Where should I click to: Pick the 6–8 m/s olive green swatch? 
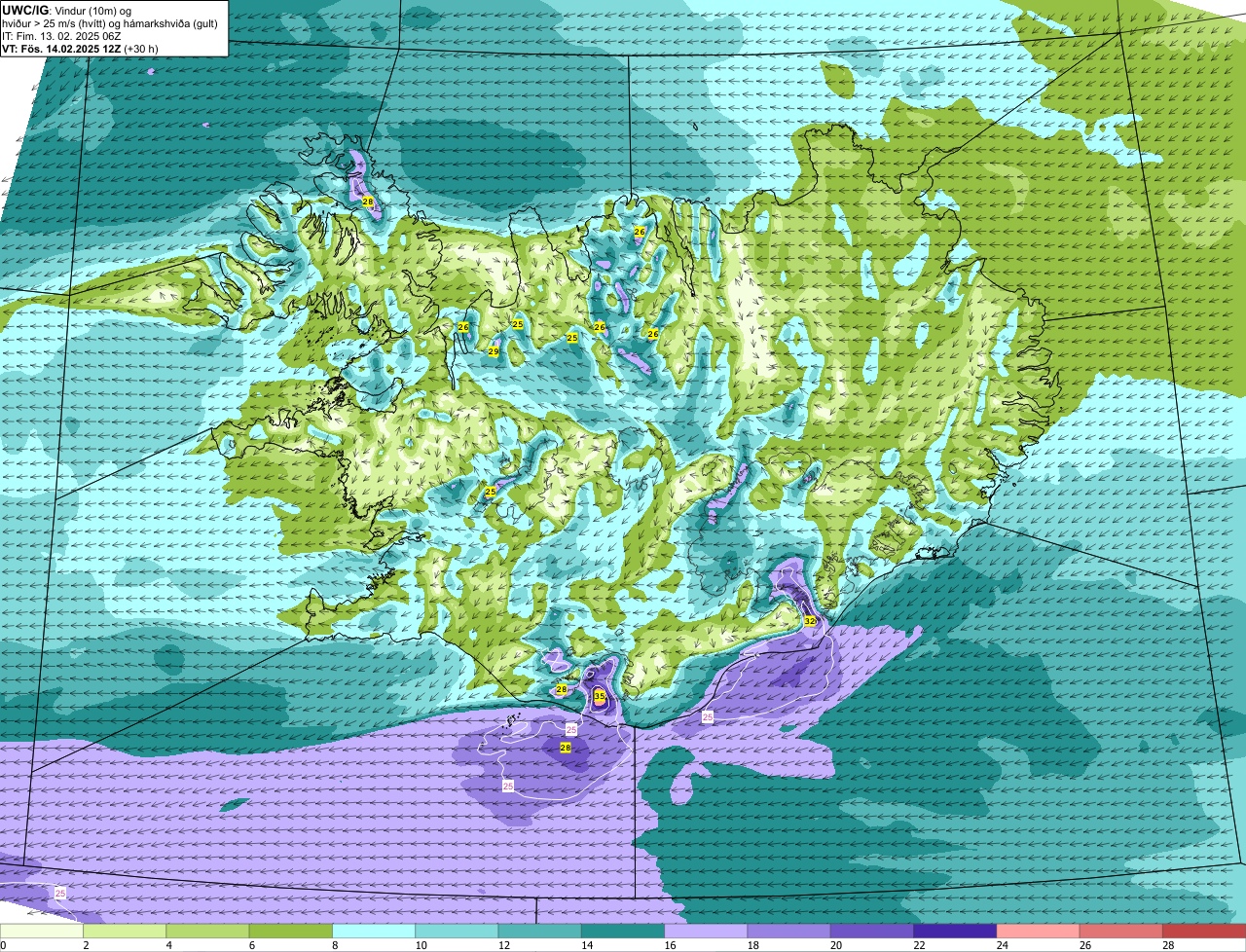pos(291,932)
